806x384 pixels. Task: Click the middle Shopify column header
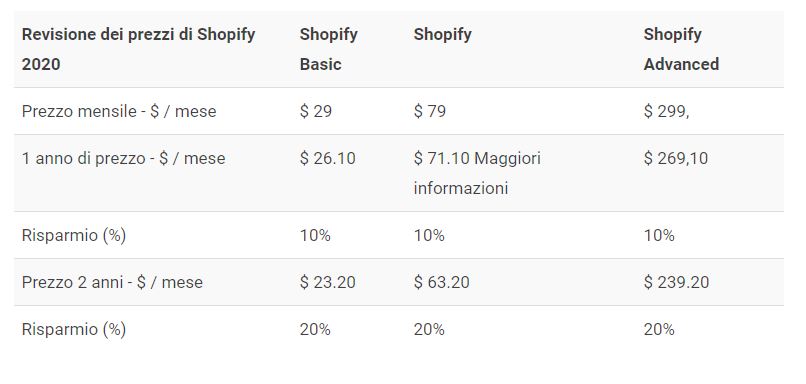click(x=443, y=34)
